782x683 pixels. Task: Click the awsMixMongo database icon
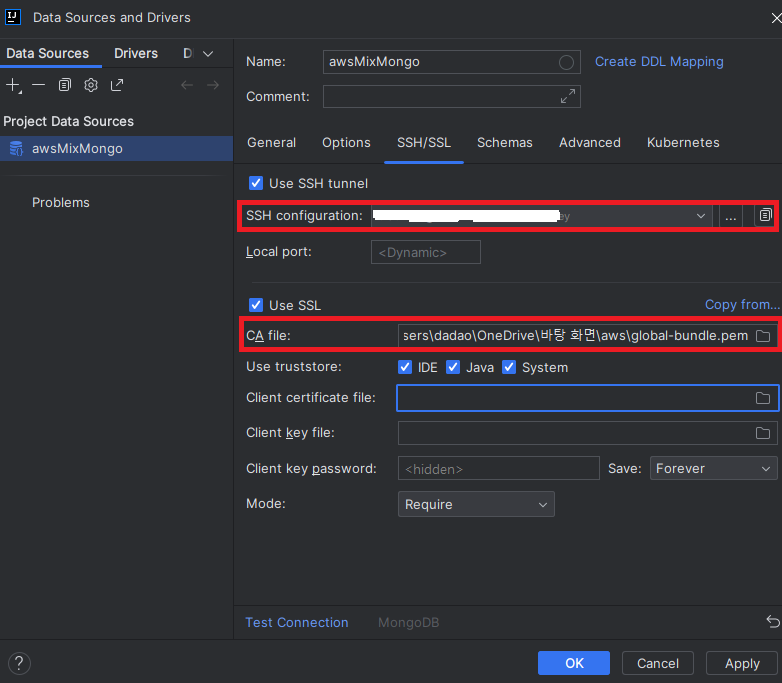pyautogui.click(x=16, y=149)
